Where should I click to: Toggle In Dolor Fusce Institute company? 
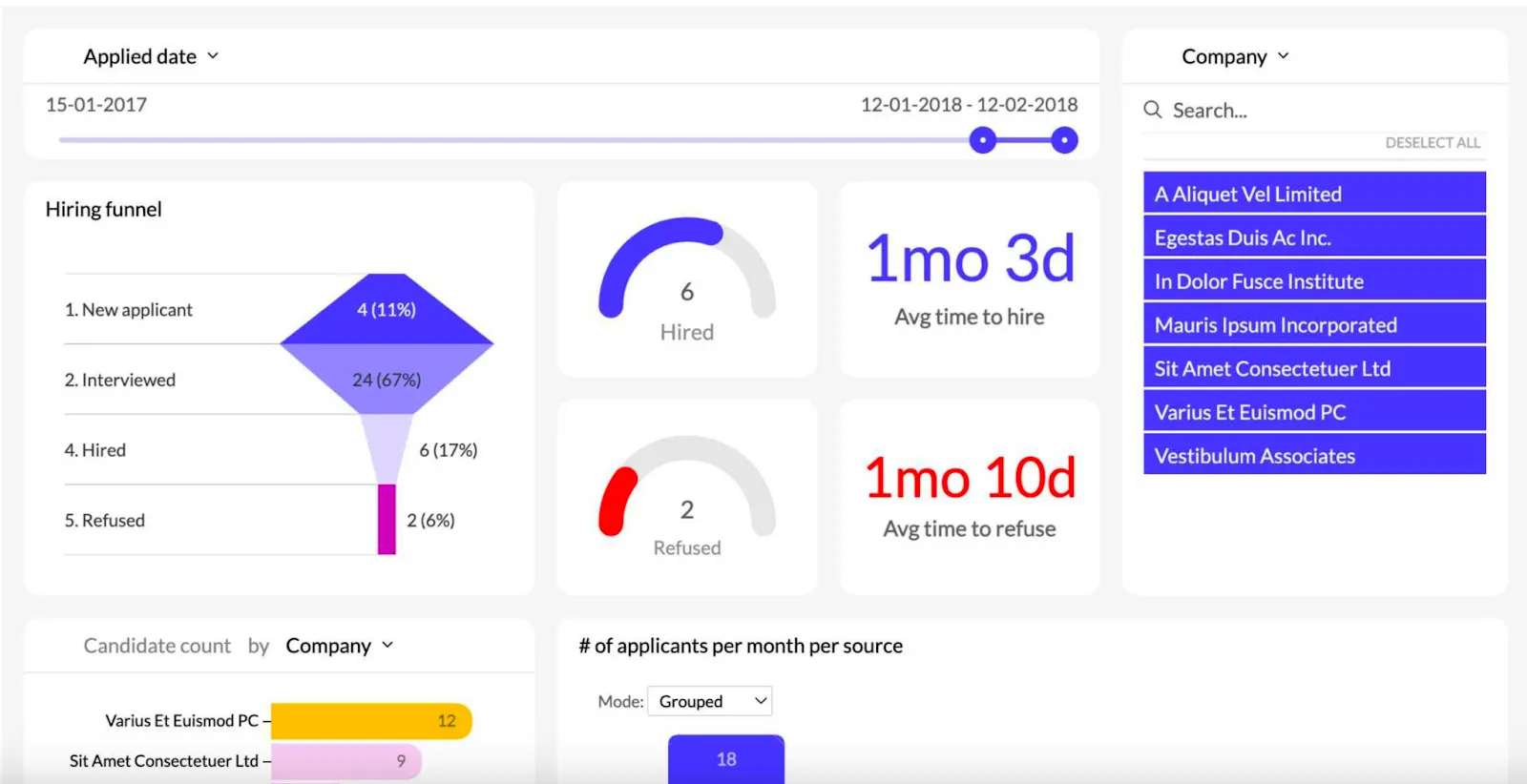(1314, 281)
